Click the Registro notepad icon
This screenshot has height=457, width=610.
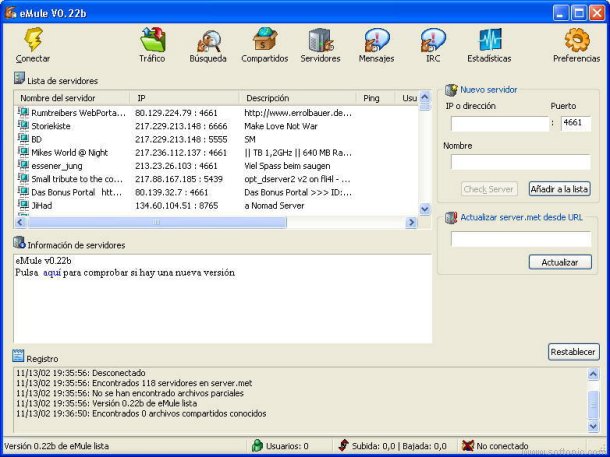click(x=18, y=356)
